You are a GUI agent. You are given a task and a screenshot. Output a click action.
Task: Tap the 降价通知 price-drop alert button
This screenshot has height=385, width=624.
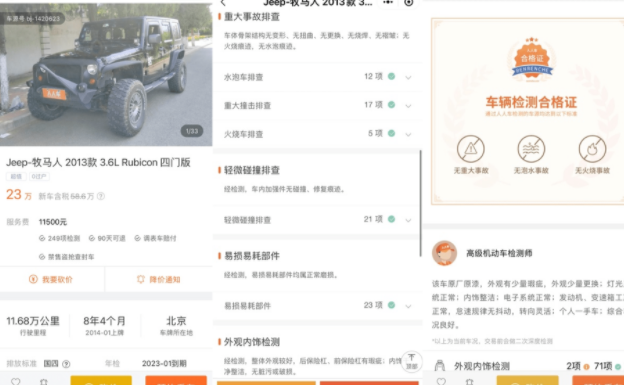click(x=158, y=279)
